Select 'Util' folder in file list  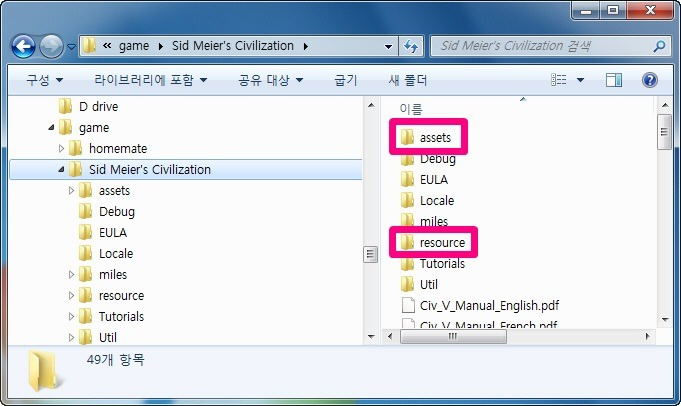pos(429,284)
